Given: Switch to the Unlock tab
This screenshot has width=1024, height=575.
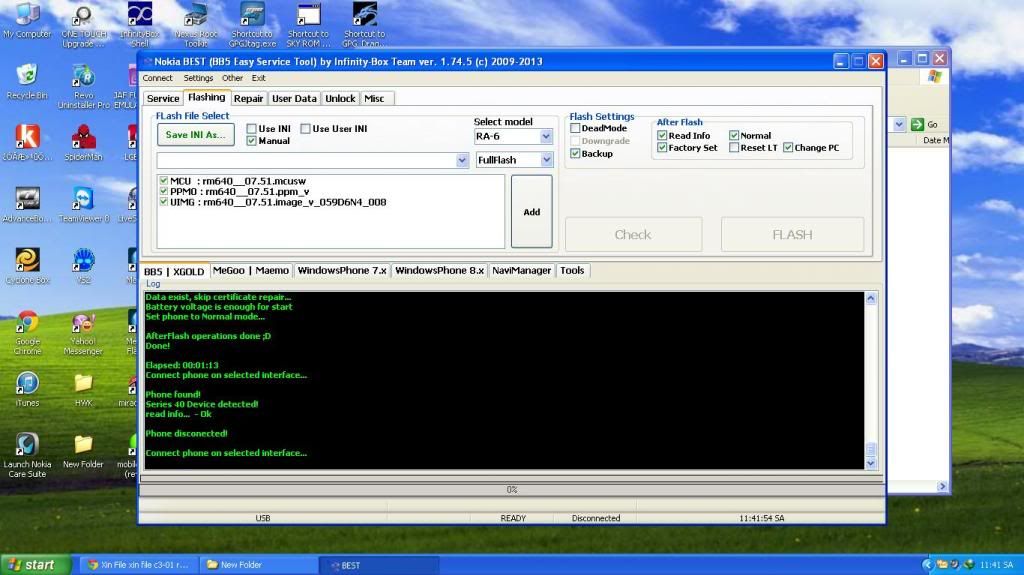Looking at the screenshot, I should point(340,99).
